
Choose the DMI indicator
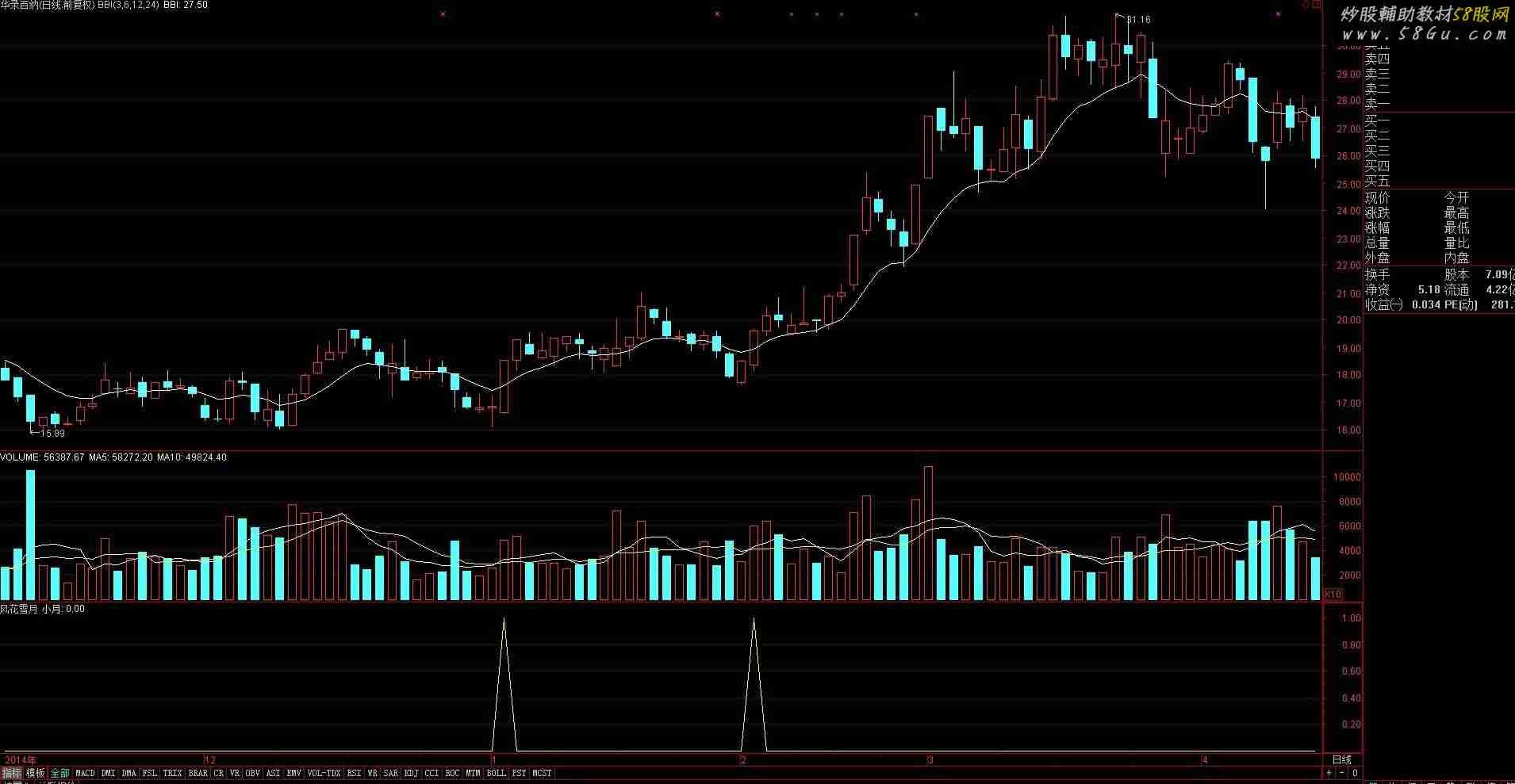108,773
